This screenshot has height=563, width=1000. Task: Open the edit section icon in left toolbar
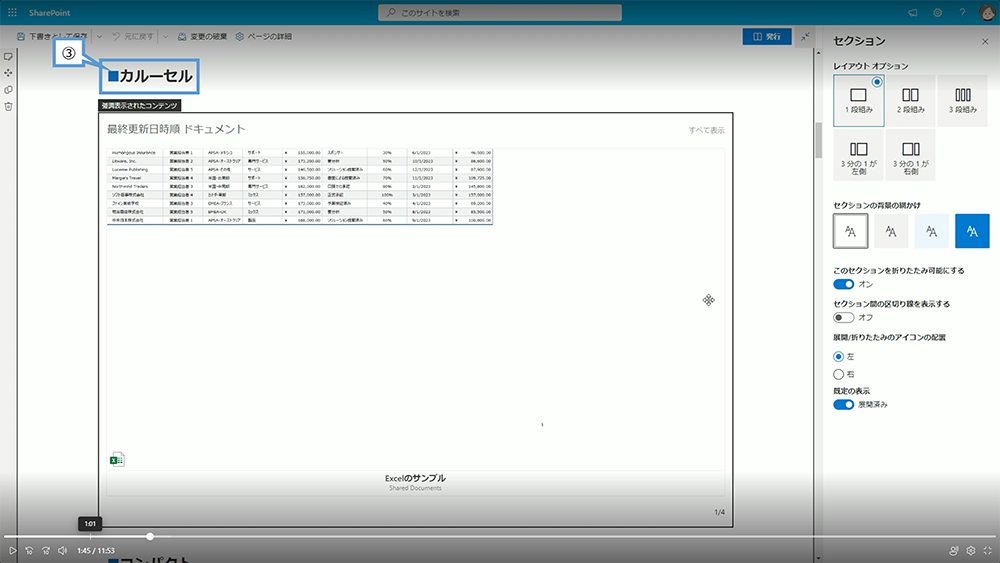(x=8, y=57)
